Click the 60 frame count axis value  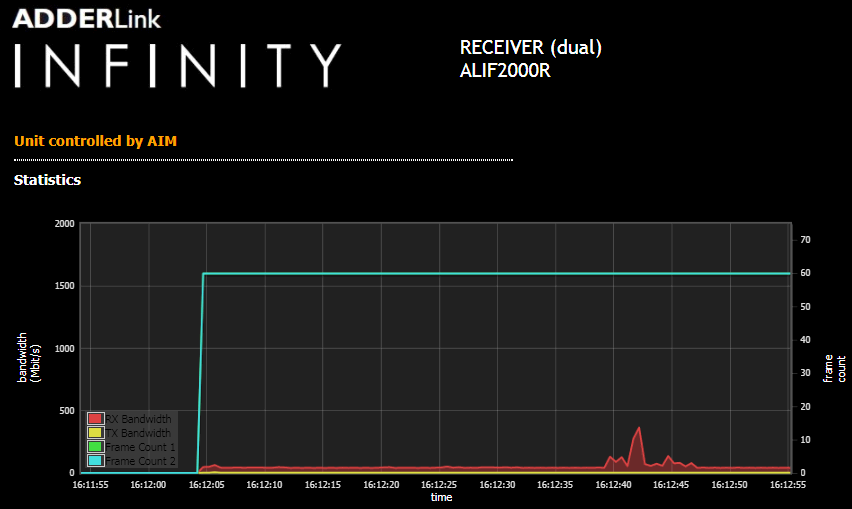click(805, 273)
